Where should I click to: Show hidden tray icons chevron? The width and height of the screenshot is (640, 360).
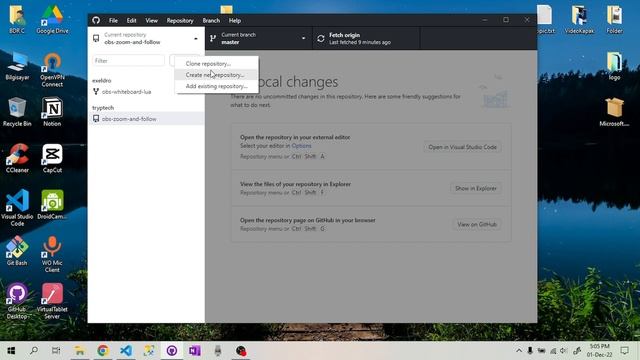[519, 351]
